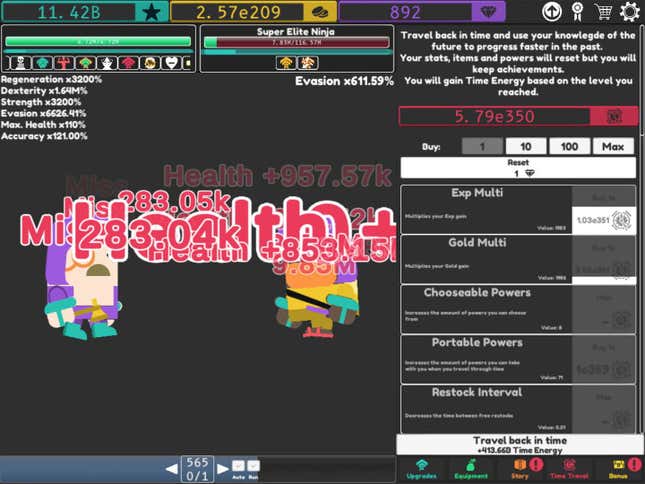Click the star experience icon
Viewport: 645px width, 484px height.
[151, 12]
